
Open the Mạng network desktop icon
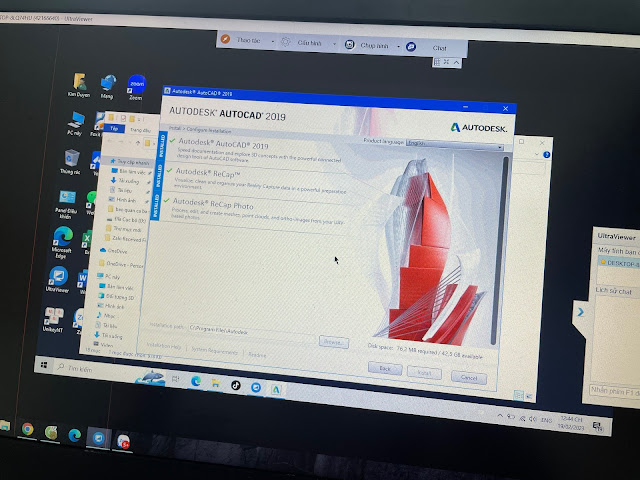pyautogui.click(x=107, y=87)
